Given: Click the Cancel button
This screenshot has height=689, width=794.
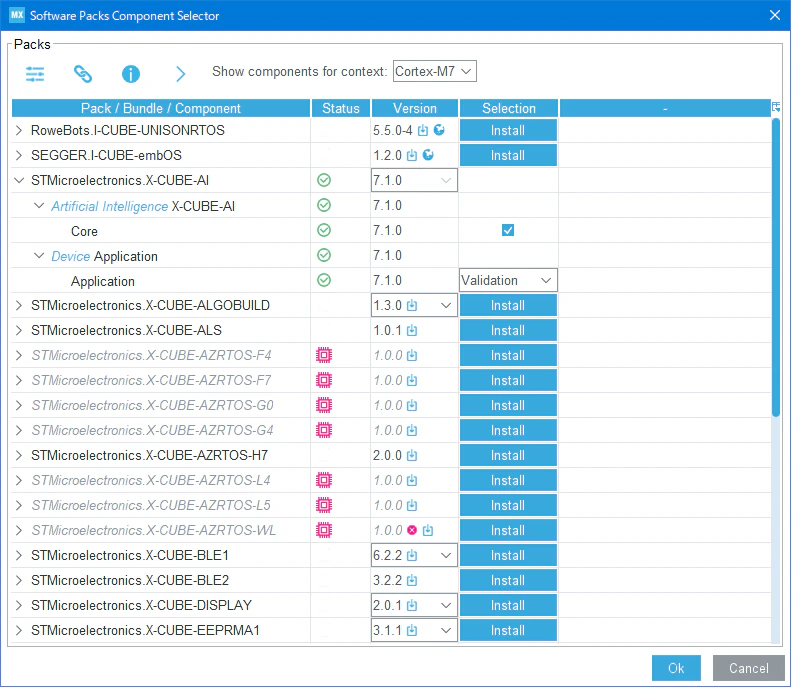Looking at the screenshot, I should pyautogui.click(x=748, y=669).
